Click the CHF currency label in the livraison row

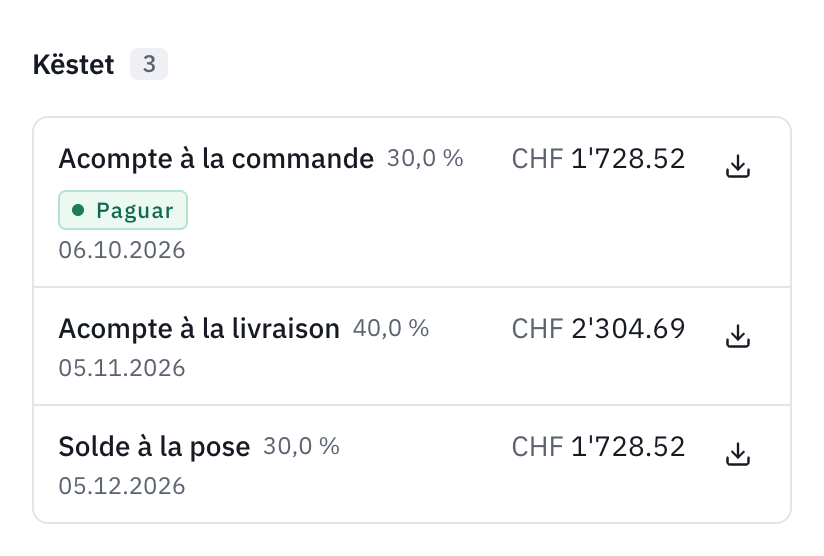tap(537, 329)
